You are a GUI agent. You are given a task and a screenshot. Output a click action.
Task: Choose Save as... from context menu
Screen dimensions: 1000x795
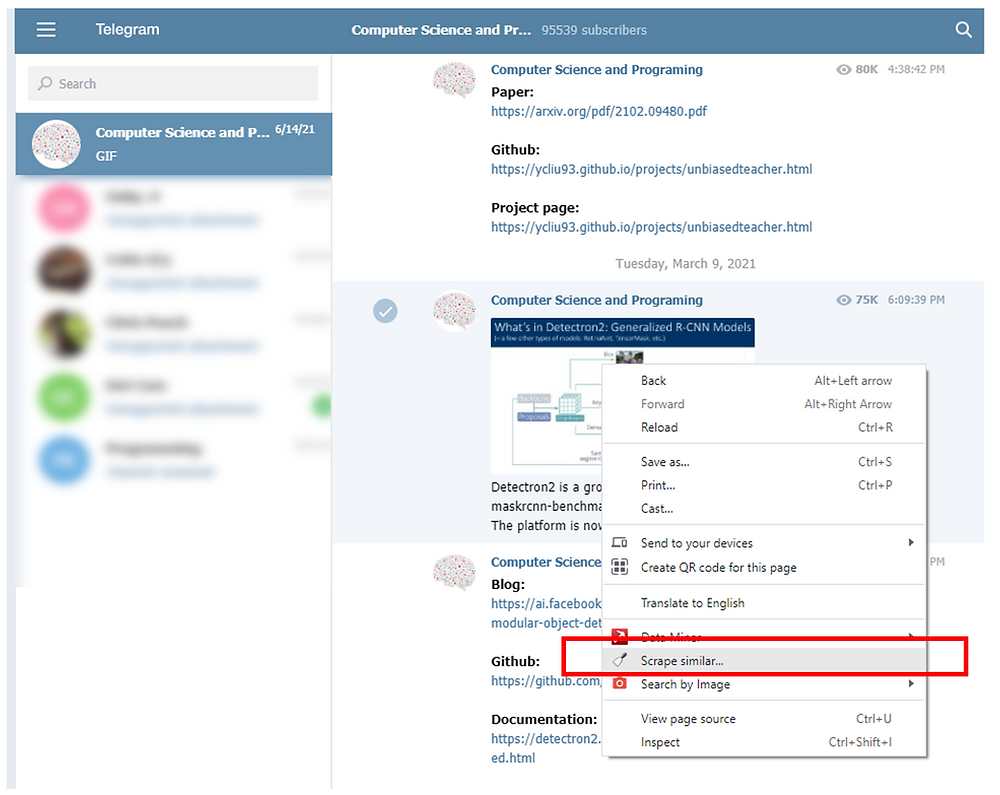point(764,462)
